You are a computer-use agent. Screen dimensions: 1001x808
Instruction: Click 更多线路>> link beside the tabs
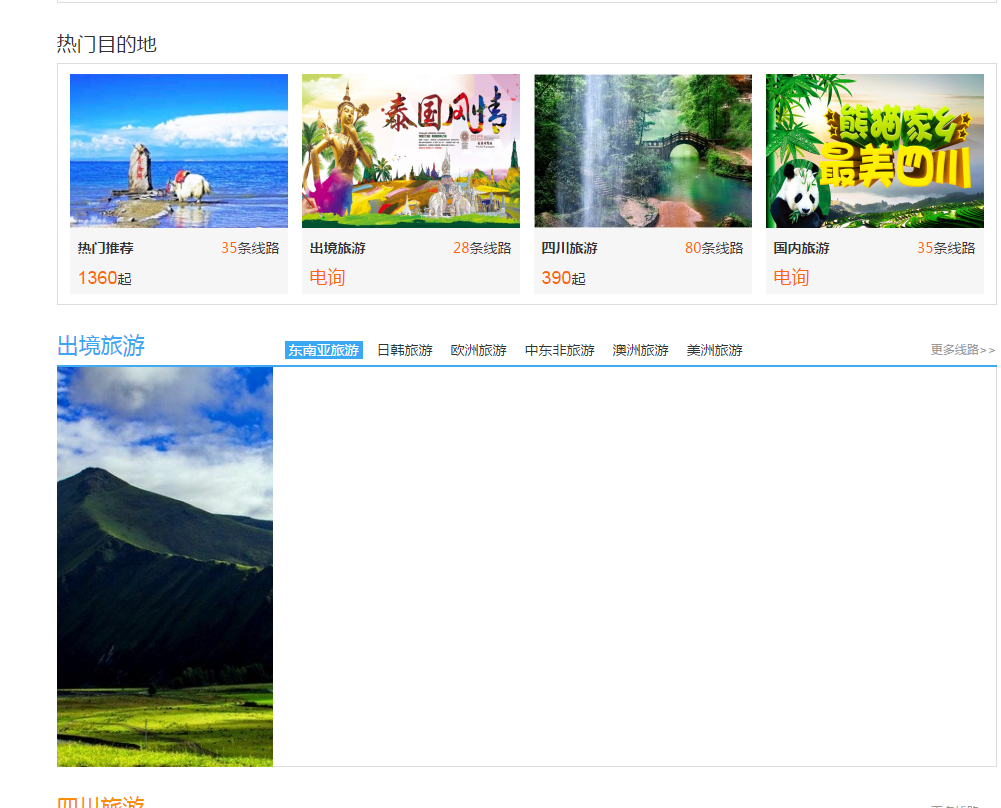pos(962,350)
